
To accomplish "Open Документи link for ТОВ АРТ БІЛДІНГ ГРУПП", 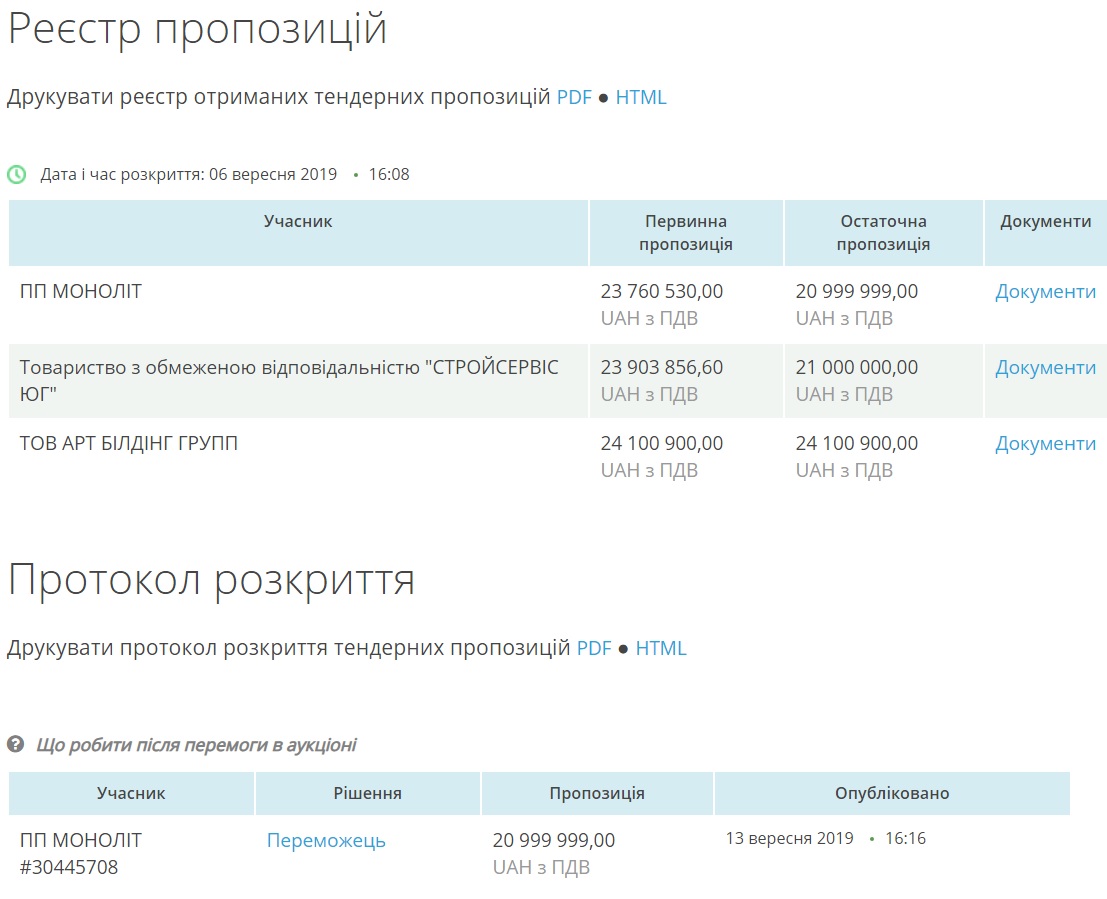I will [1046, 444].
